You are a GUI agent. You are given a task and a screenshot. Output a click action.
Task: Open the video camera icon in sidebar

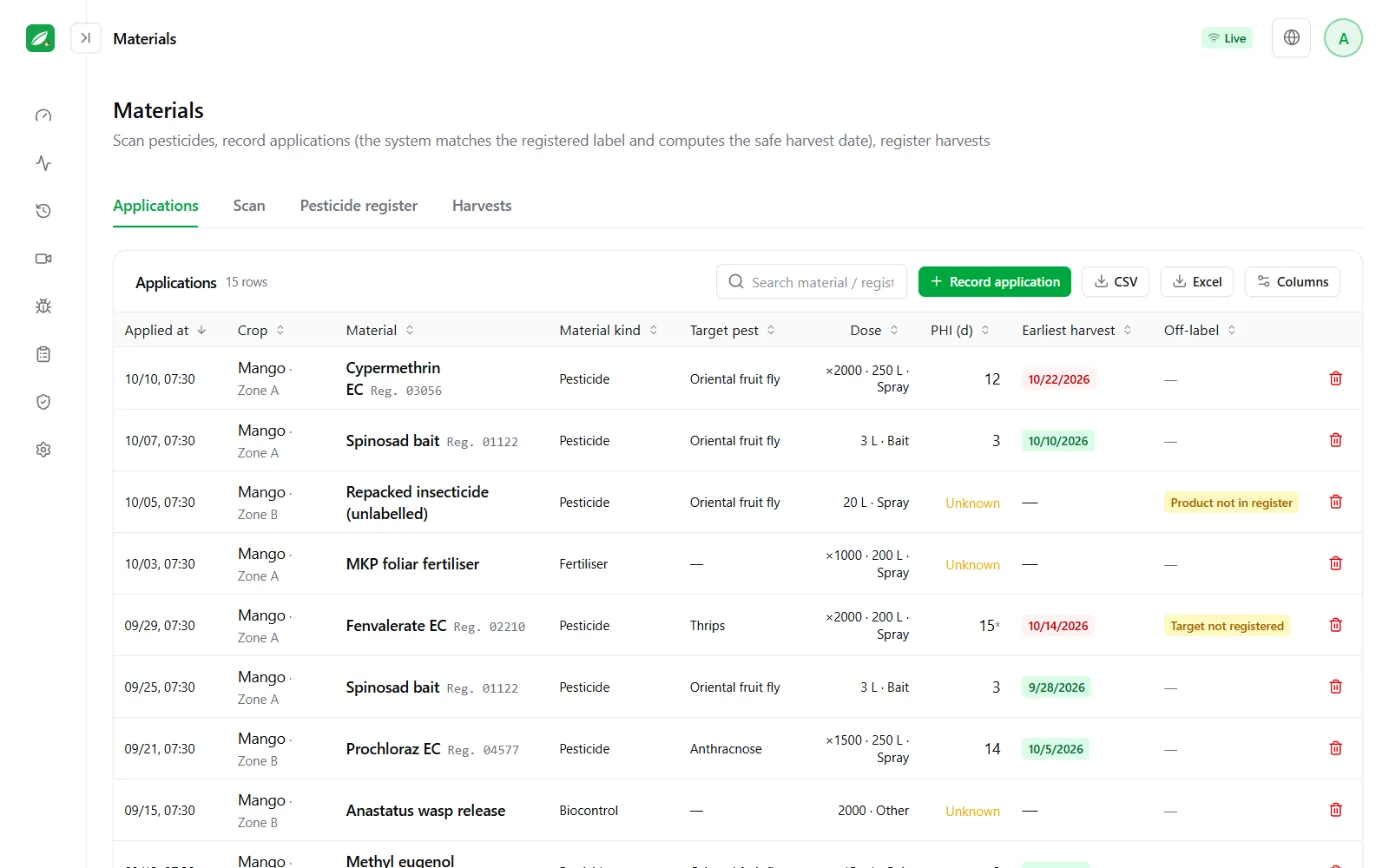coord(43,258)
